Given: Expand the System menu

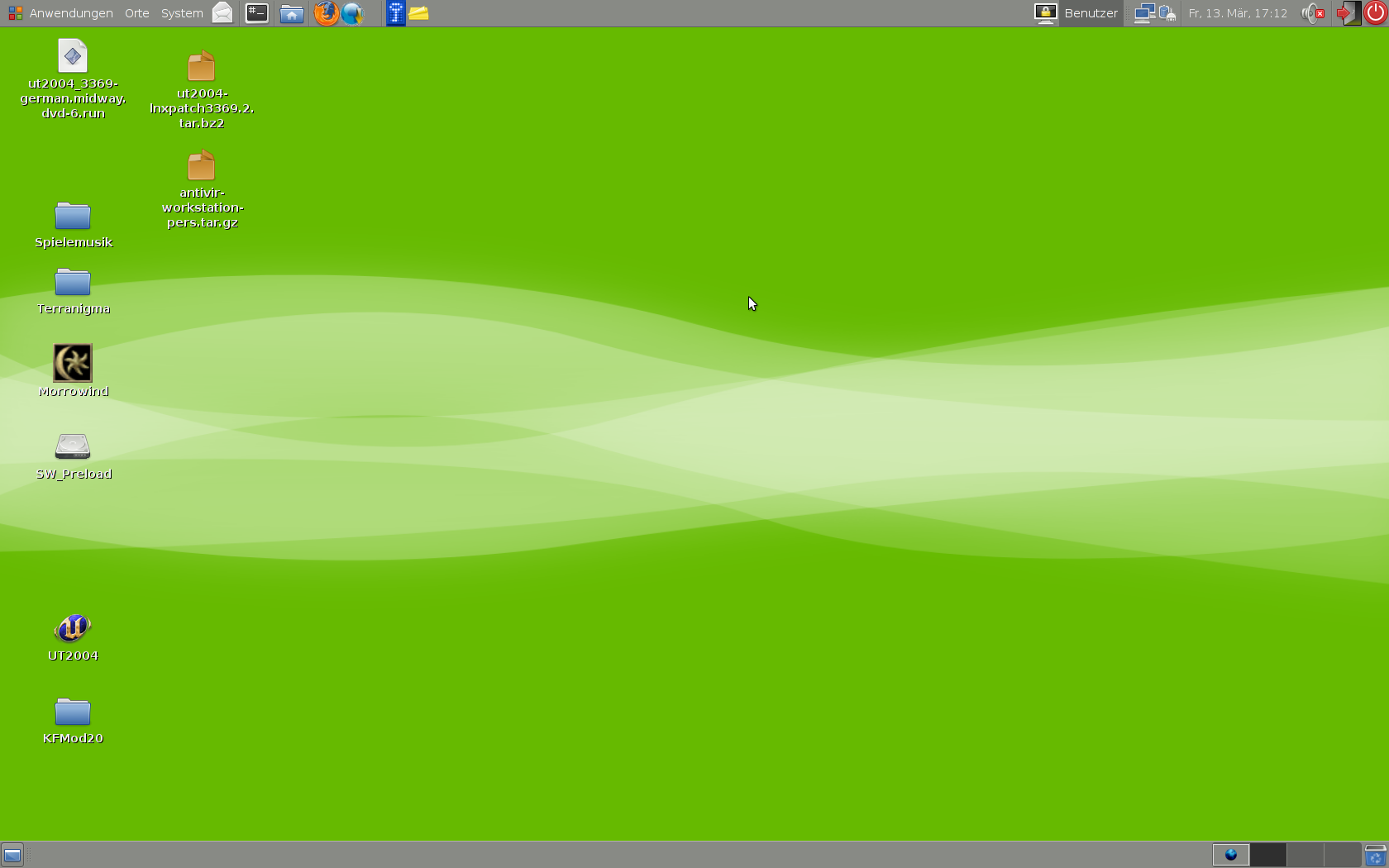Looking at the screenshot, I should [x=182, y=13].
